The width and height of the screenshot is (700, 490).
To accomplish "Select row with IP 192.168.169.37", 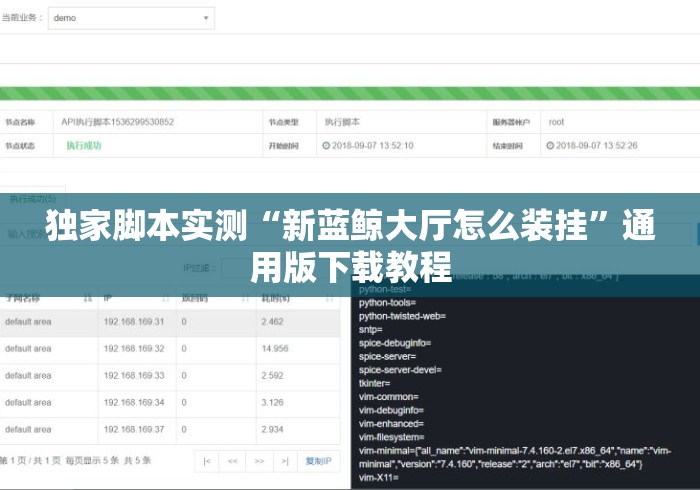I will tap(170, 429).
